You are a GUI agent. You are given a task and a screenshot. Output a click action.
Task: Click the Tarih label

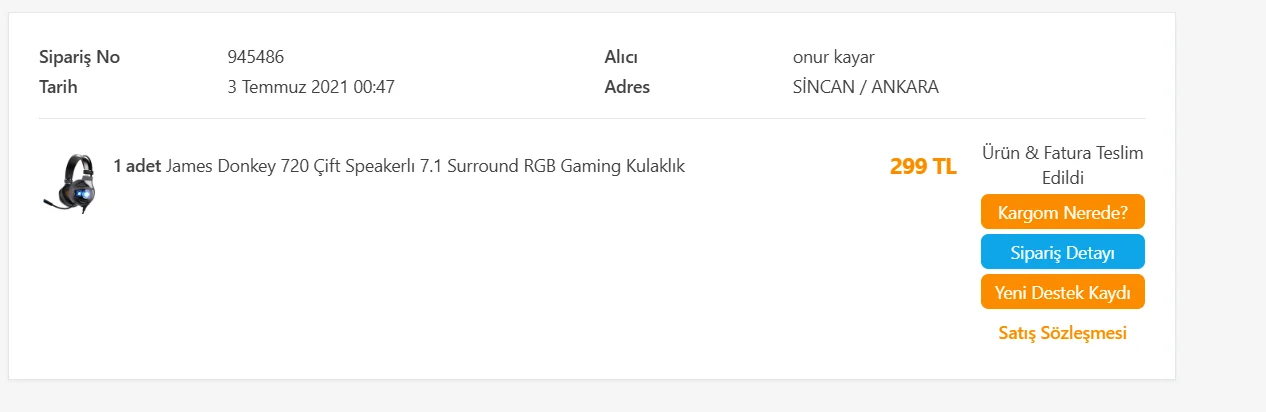click(58, 87)
